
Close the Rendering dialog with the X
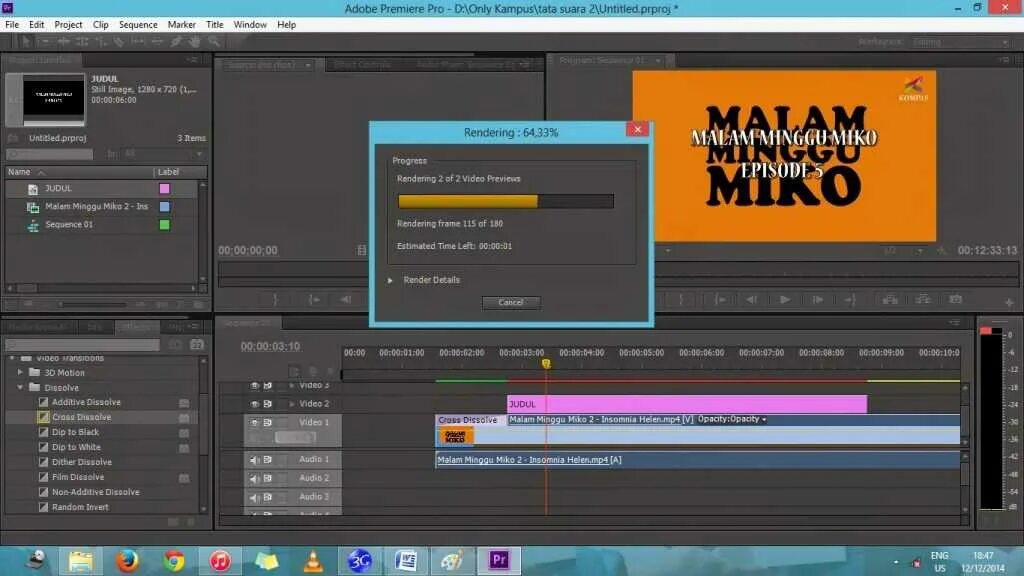click(637, 129)
